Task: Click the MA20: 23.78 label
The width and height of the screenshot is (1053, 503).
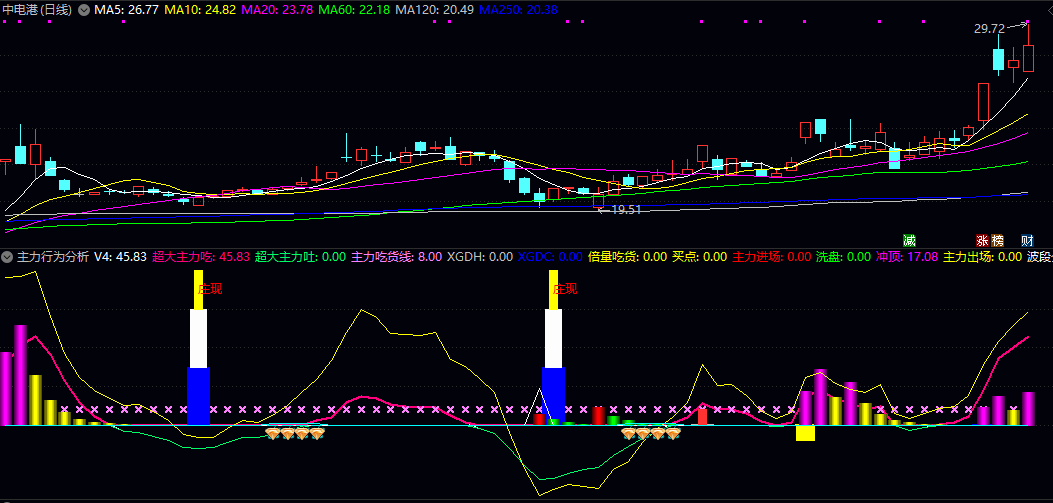Action: pyautogui.click(x=277, y=10)
